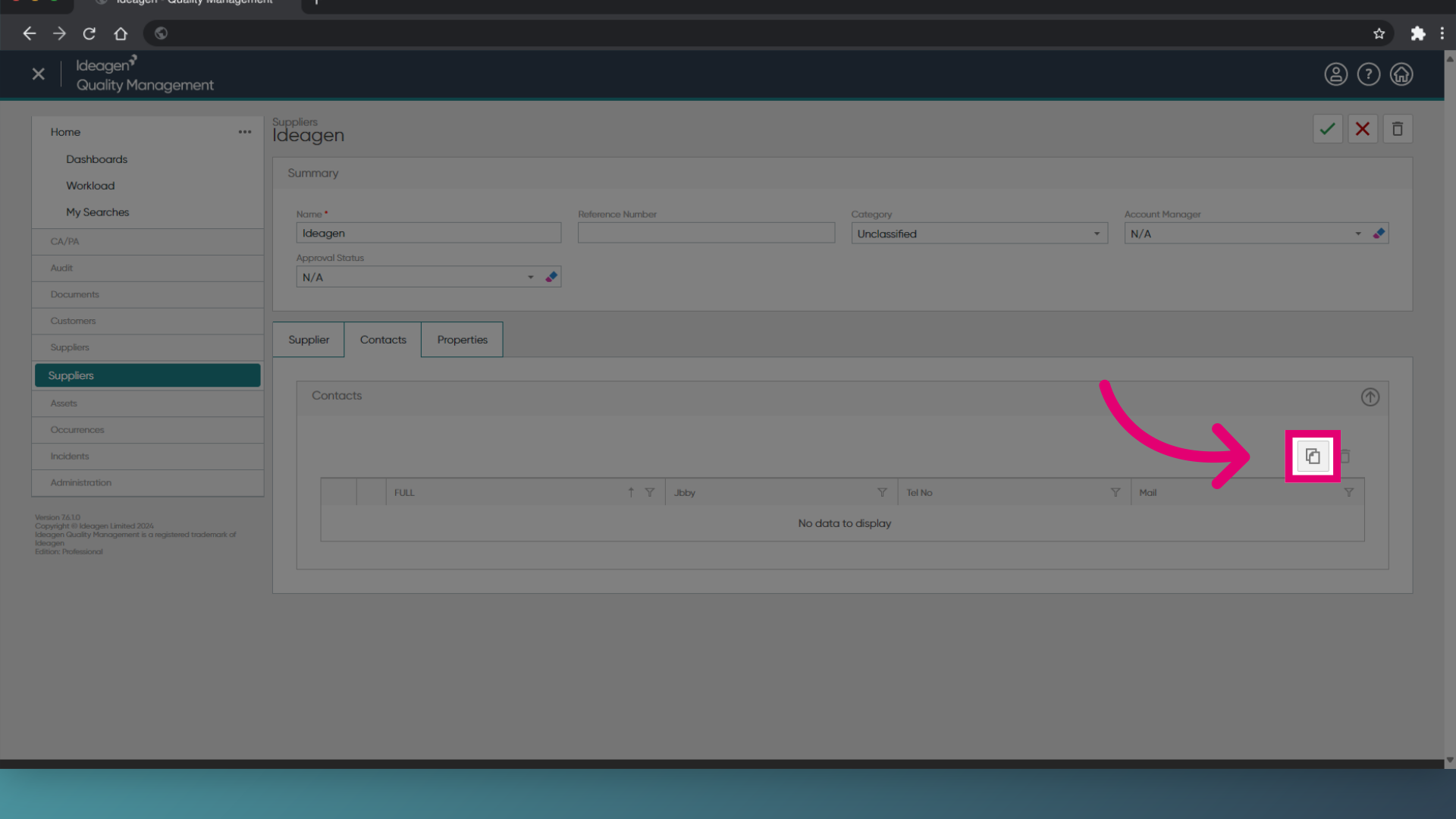Clear the Approval Status with eraser icon
The image size is (1456, 819).
[x=551, y=277]
